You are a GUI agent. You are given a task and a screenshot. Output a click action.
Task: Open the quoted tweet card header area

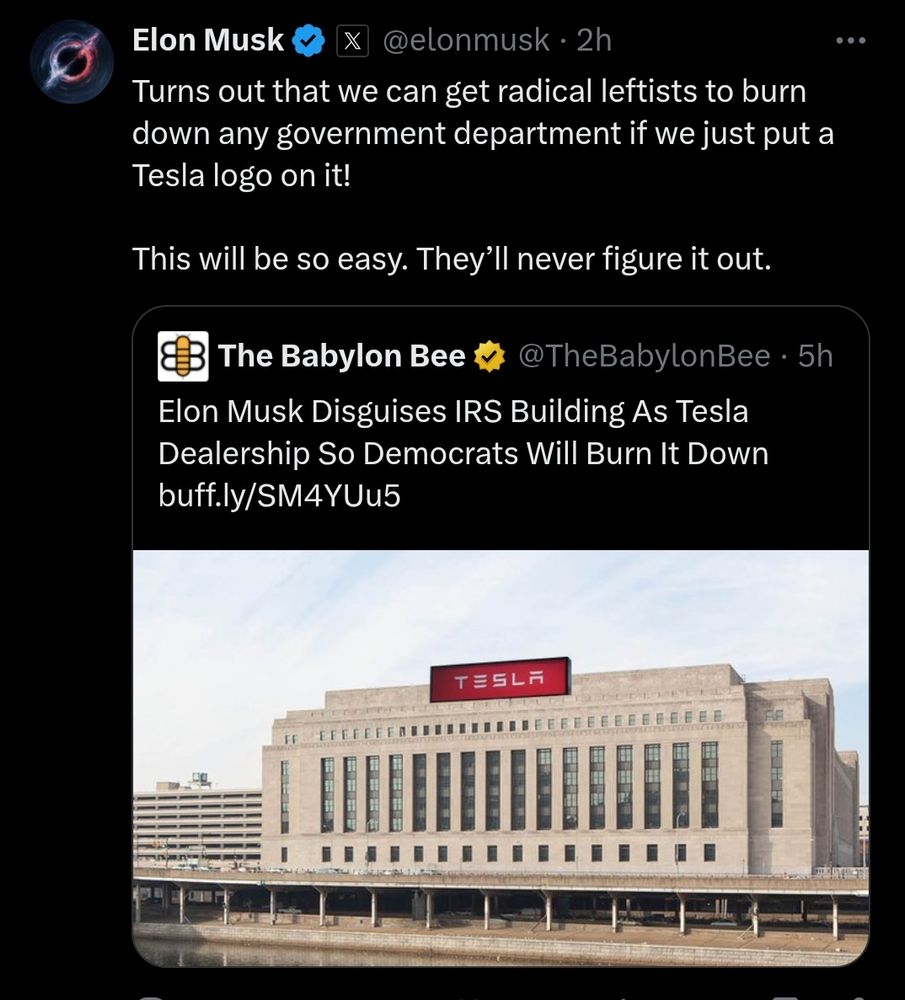(496, 356)
